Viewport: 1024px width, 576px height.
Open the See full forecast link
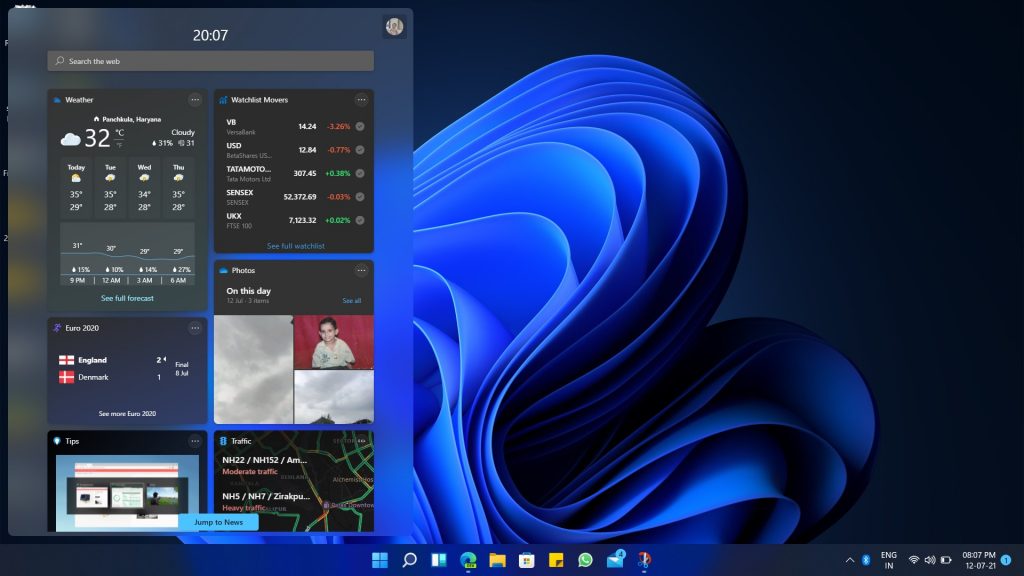(x=126, y=298)
